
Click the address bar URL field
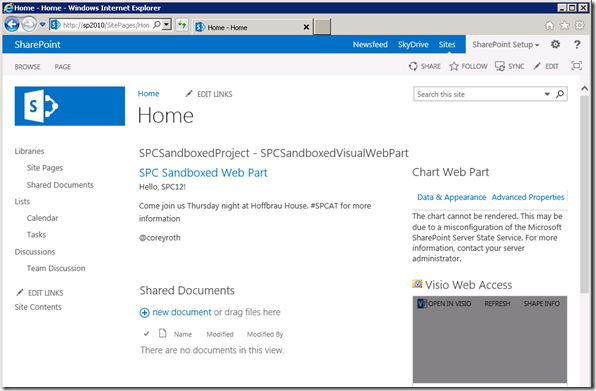click(106, 25)
